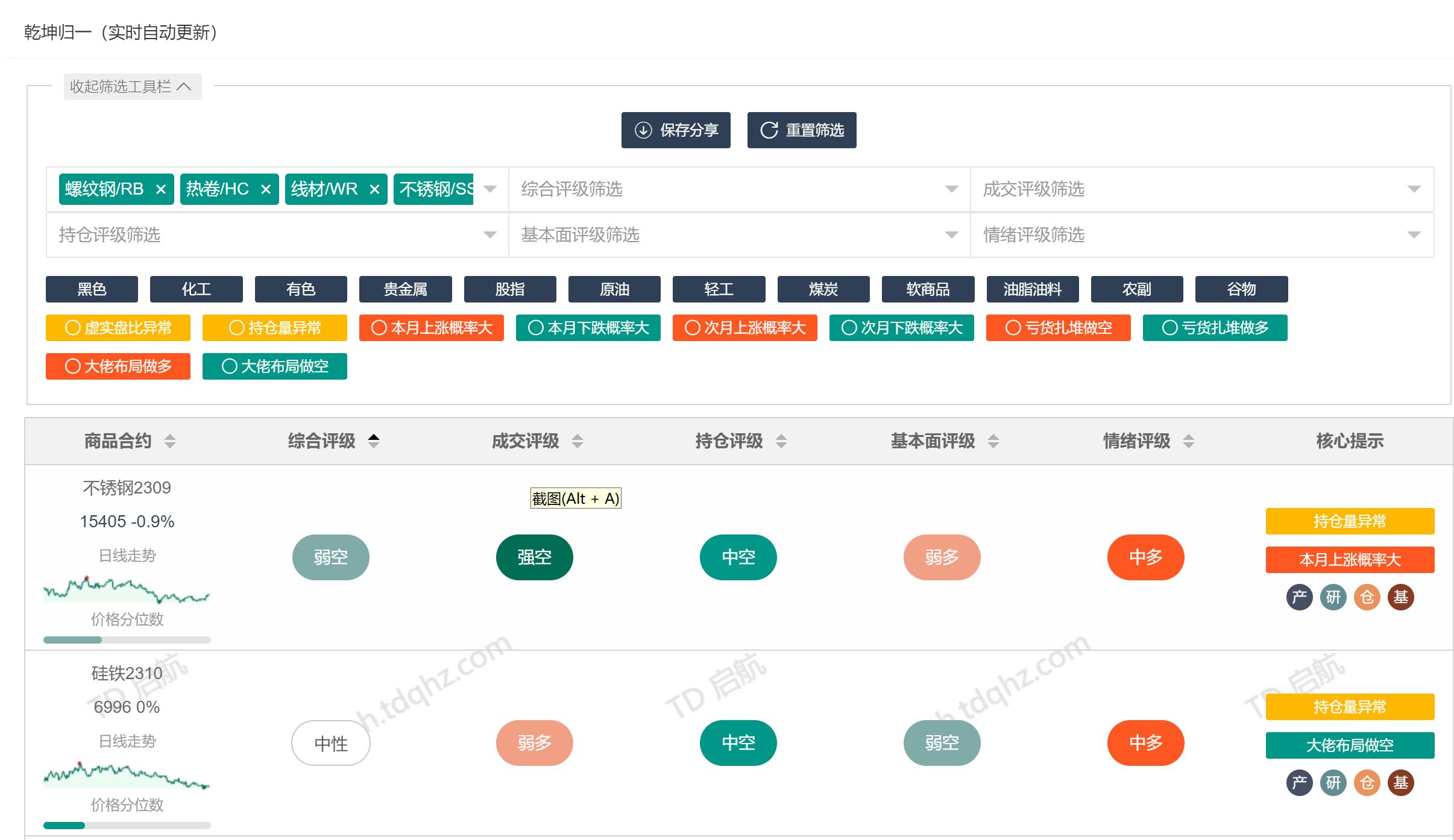Click the 保存分享 button
The image size is (1454, 840).
click(x=676, y=130)
